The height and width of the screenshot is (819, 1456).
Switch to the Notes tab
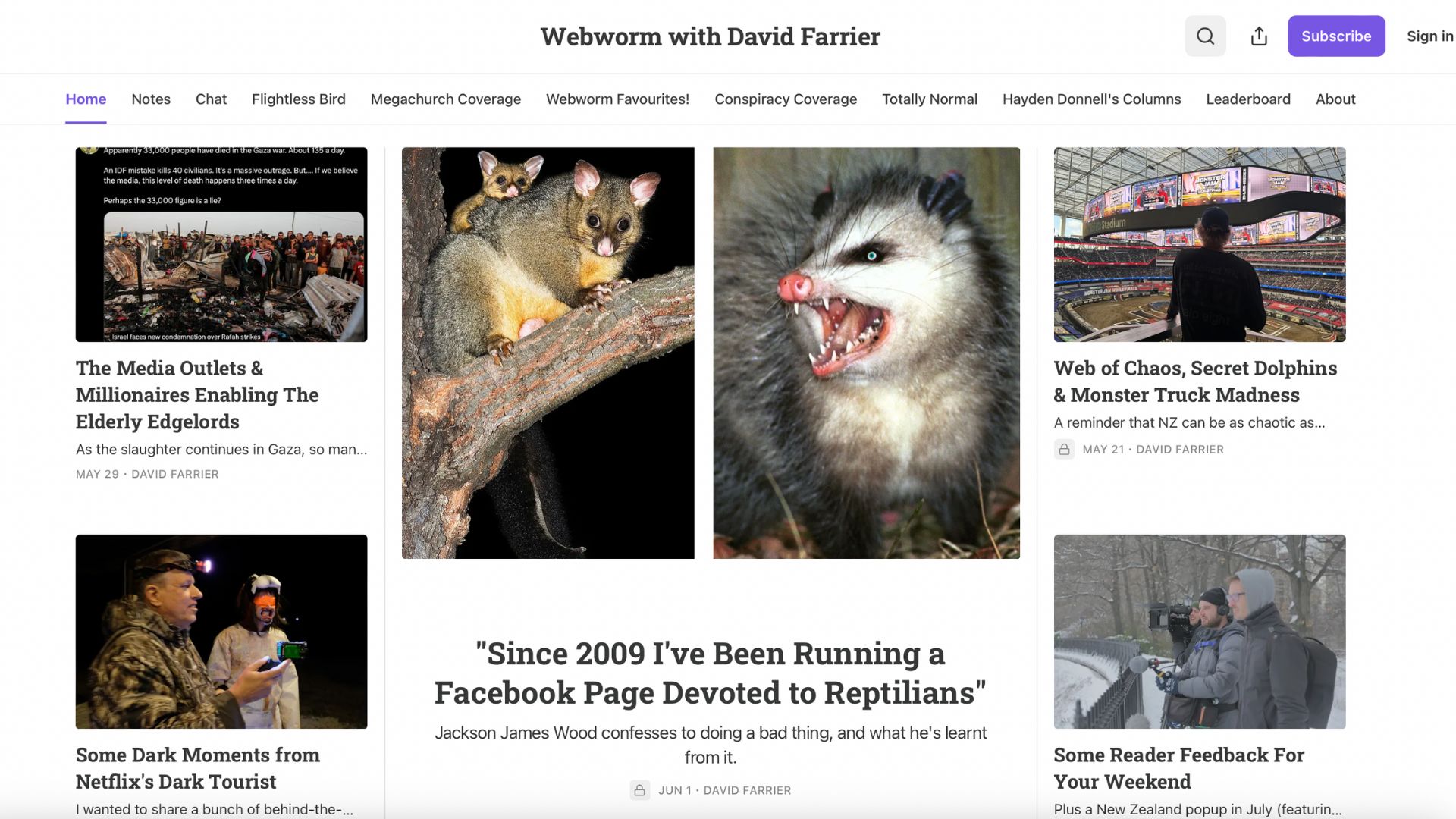point(151,99)
